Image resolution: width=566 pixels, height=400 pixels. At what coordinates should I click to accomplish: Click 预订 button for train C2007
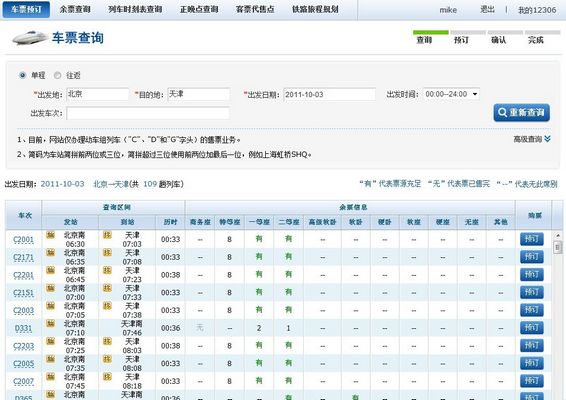tap(532, 381)
